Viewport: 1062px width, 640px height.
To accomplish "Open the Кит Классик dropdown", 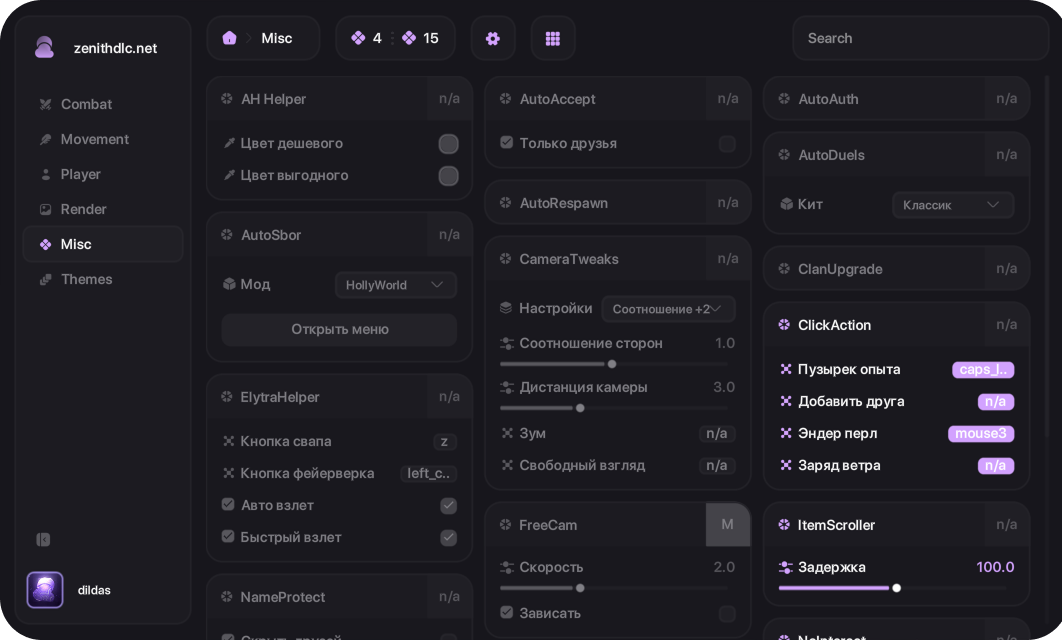I will (952, 205).
